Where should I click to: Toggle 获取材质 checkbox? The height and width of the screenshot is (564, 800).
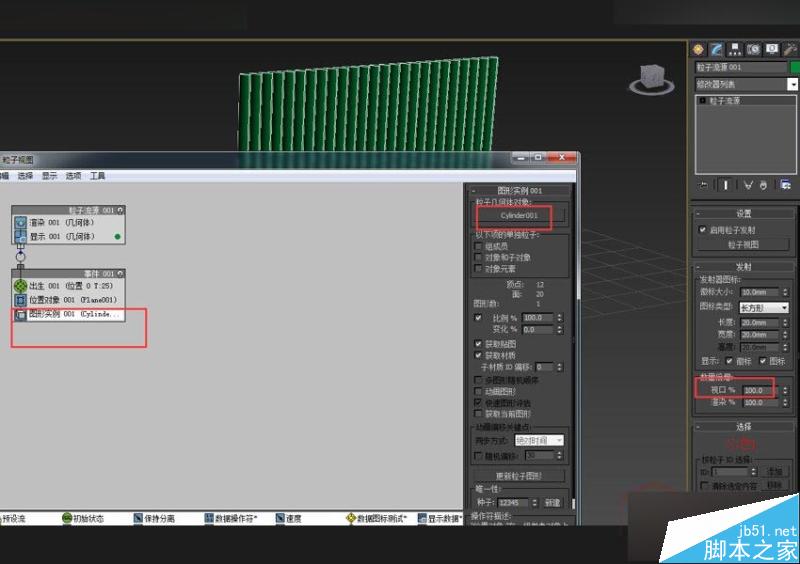478,355
